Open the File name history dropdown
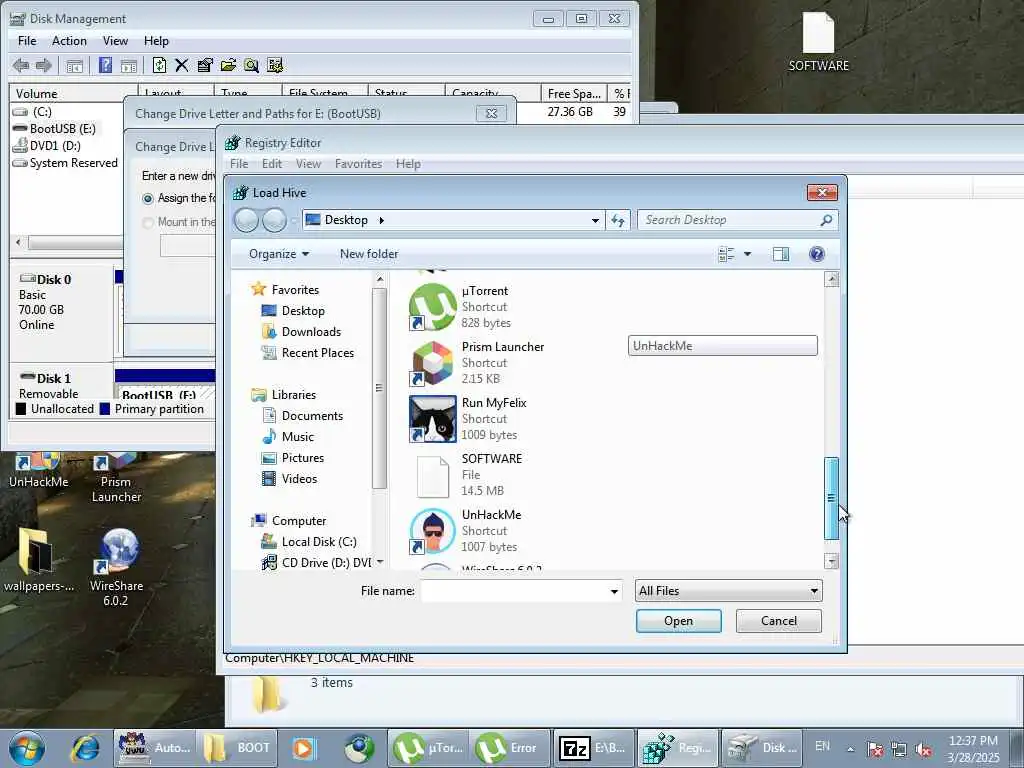This screenshot has width=1024, height=768. pos(614,591)
